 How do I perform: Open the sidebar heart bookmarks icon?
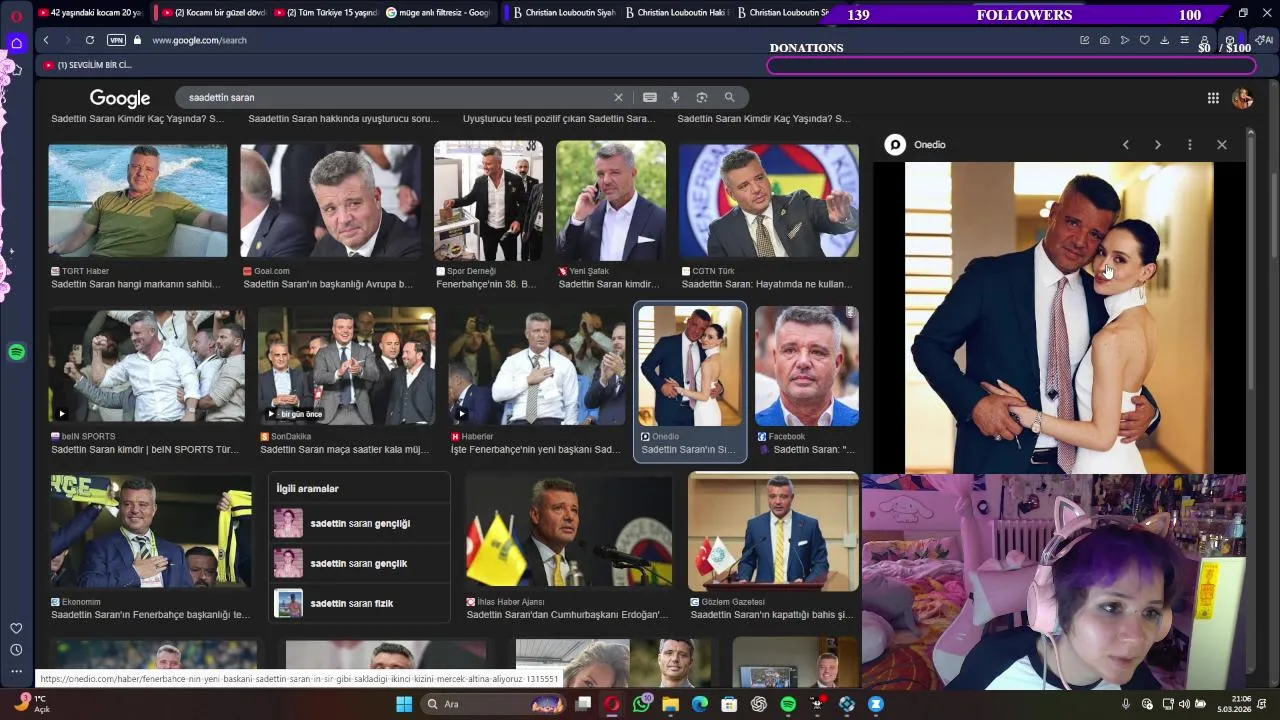(16, 628)
